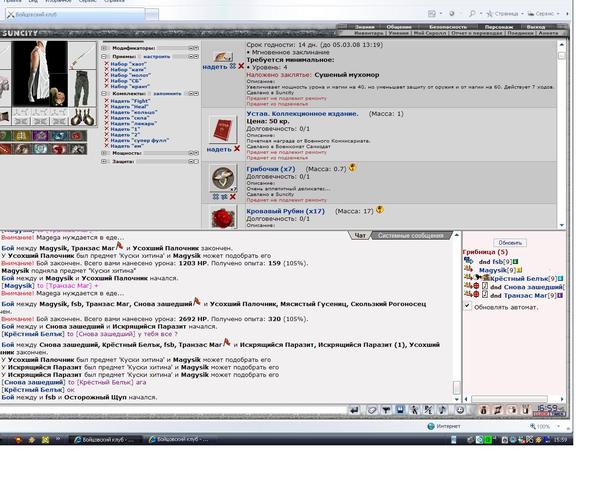The image size is (600, 480).
Task: Open the second Бойцовский клуб taskbar window
Action: click(180, 440)
